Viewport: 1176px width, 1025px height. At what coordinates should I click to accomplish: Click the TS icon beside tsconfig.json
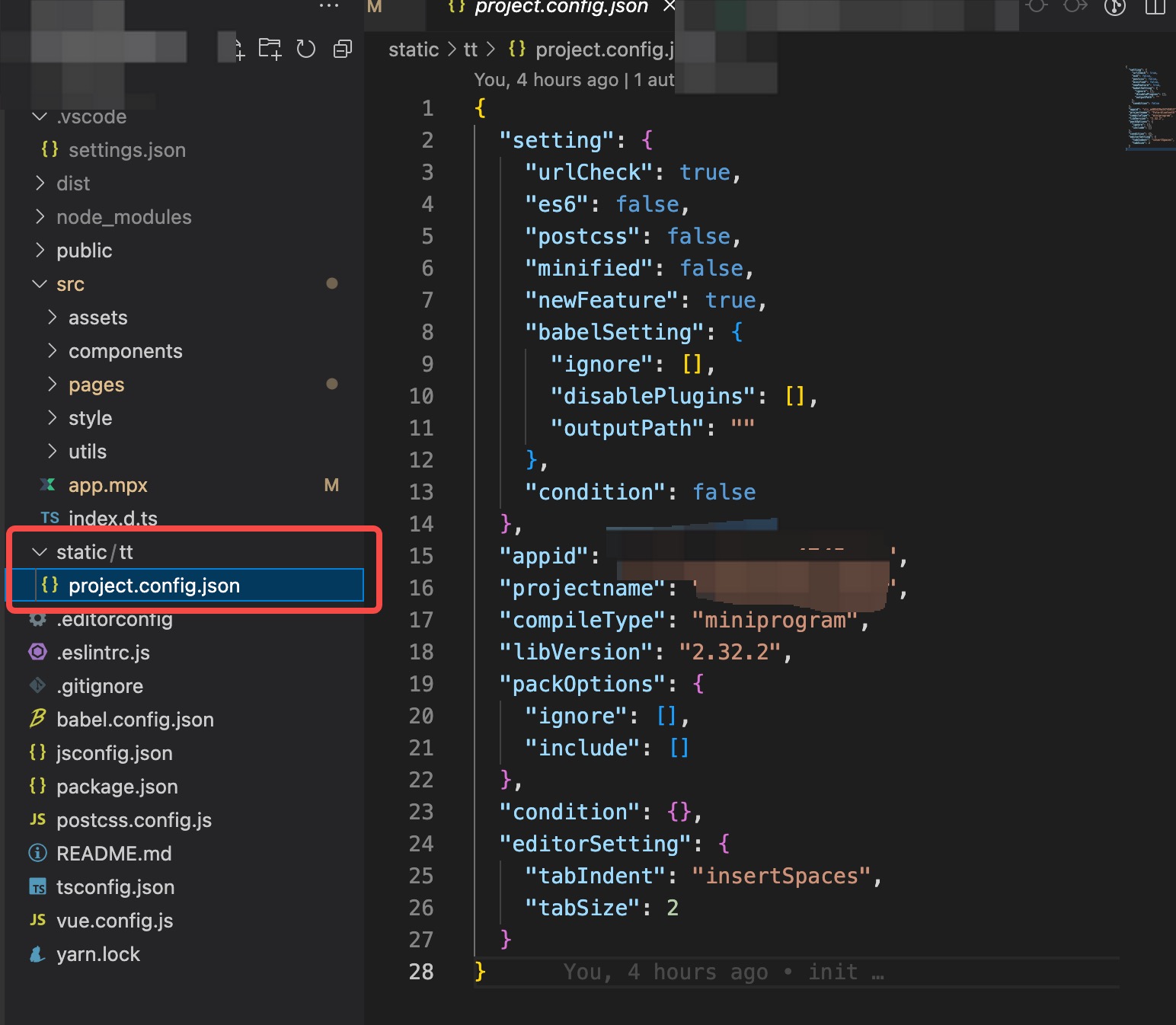(x=37, y=887)
